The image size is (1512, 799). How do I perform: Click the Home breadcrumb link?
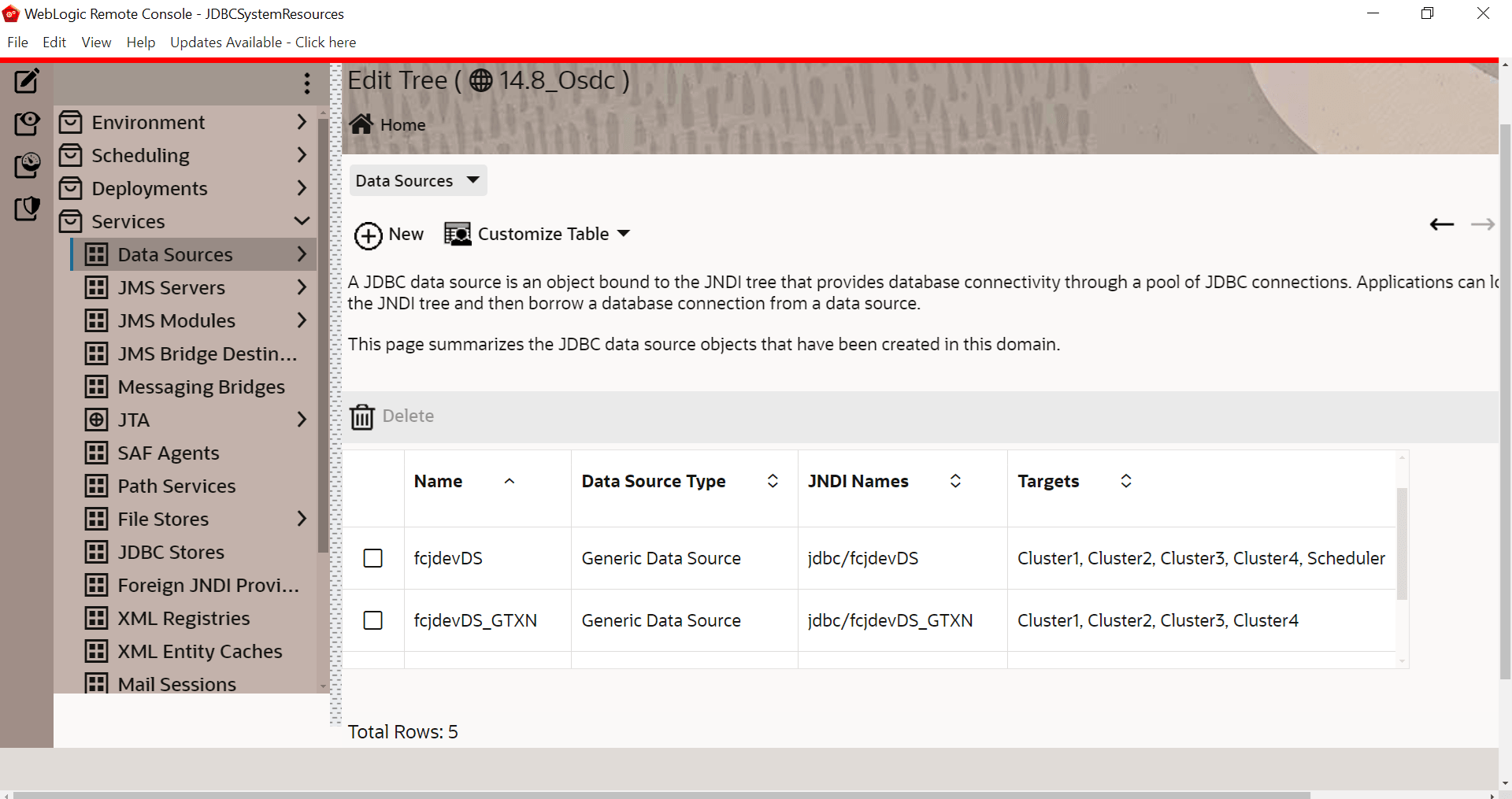click(403, 125)
